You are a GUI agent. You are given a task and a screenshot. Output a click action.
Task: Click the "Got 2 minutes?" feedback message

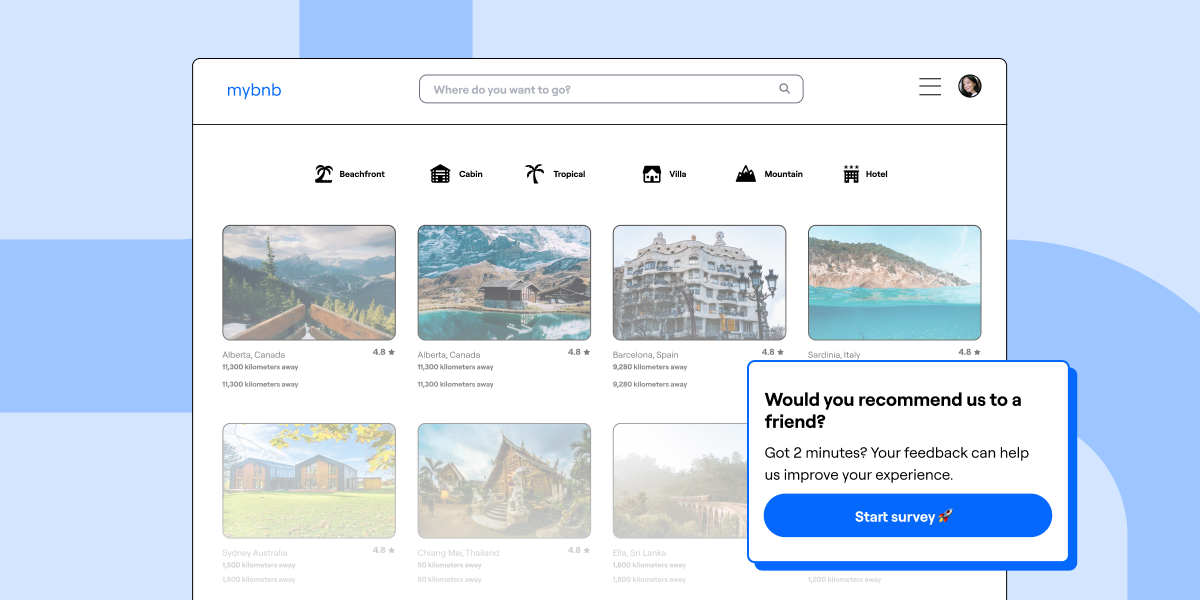click(897, 464)
